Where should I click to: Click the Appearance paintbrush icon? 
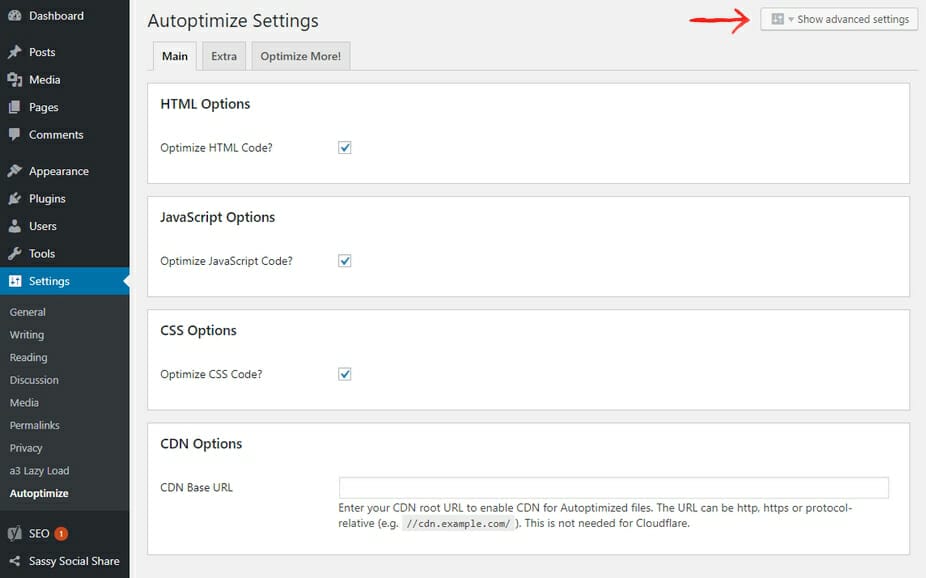14,171
